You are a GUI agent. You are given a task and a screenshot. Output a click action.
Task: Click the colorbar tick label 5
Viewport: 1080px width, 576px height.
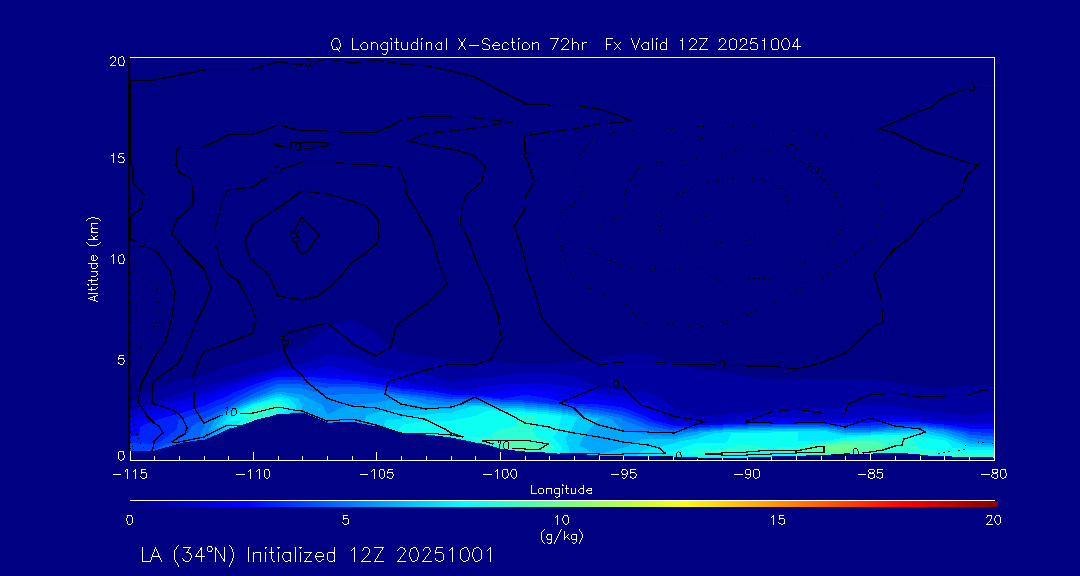tap(345, 520)
